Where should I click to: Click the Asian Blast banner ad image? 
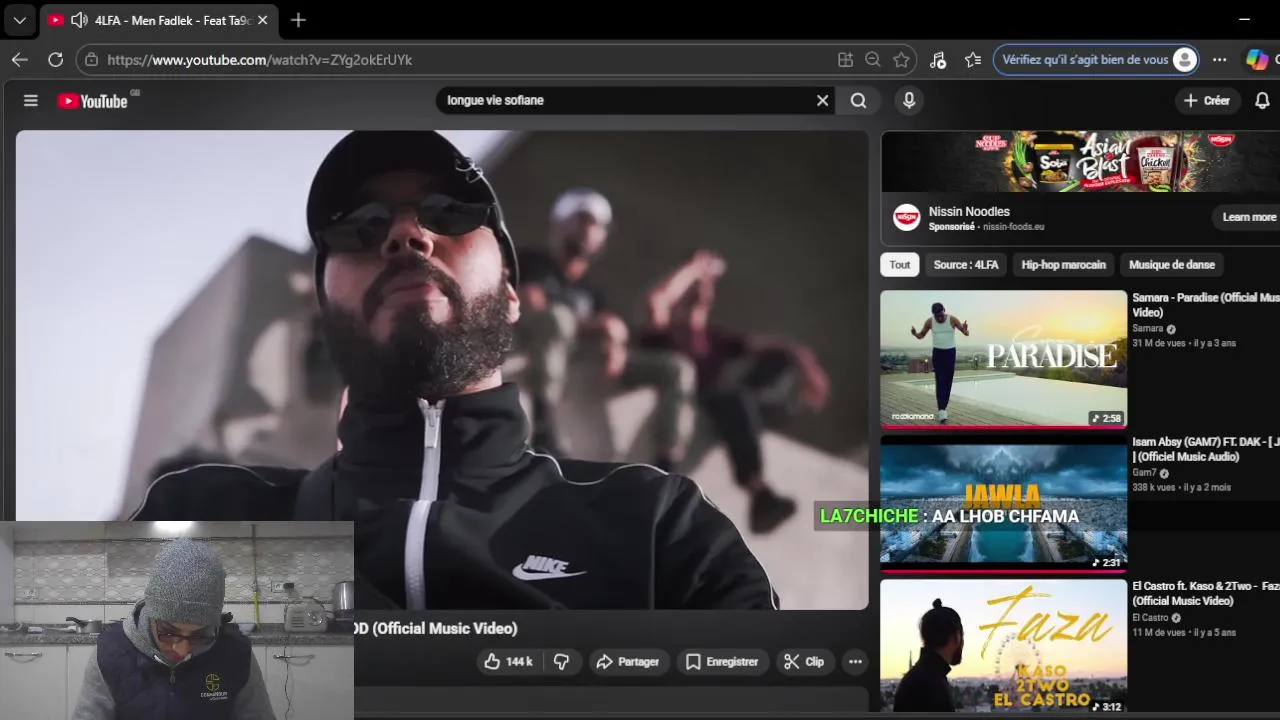pyautogui.click(x=1080, y=161)
